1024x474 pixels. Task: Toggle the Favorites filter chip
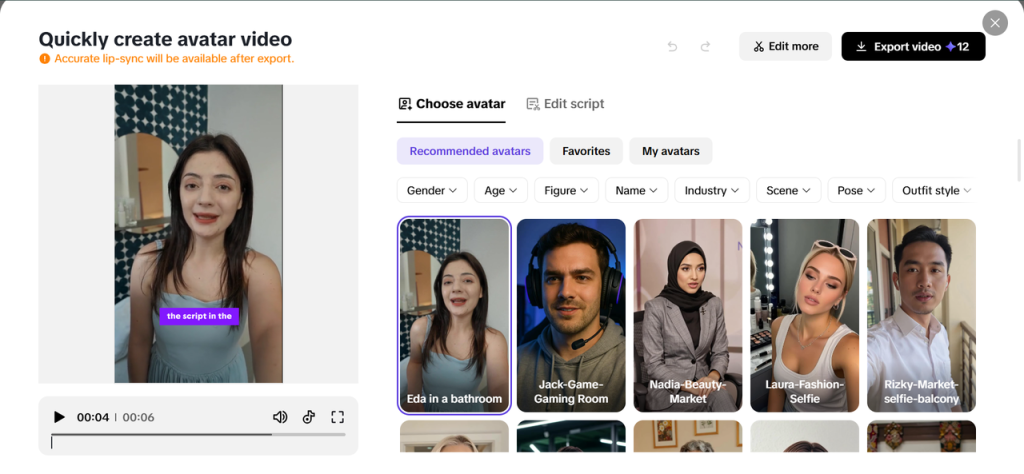point(586,151)
